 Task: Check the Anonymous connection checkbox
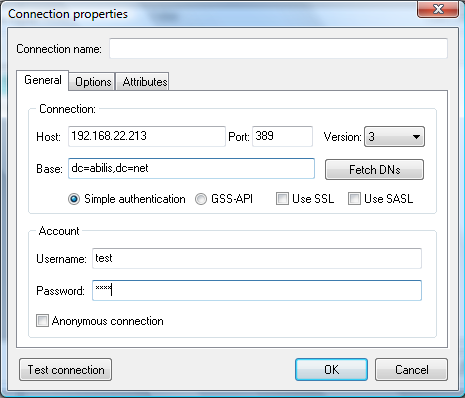pos(42,321)
